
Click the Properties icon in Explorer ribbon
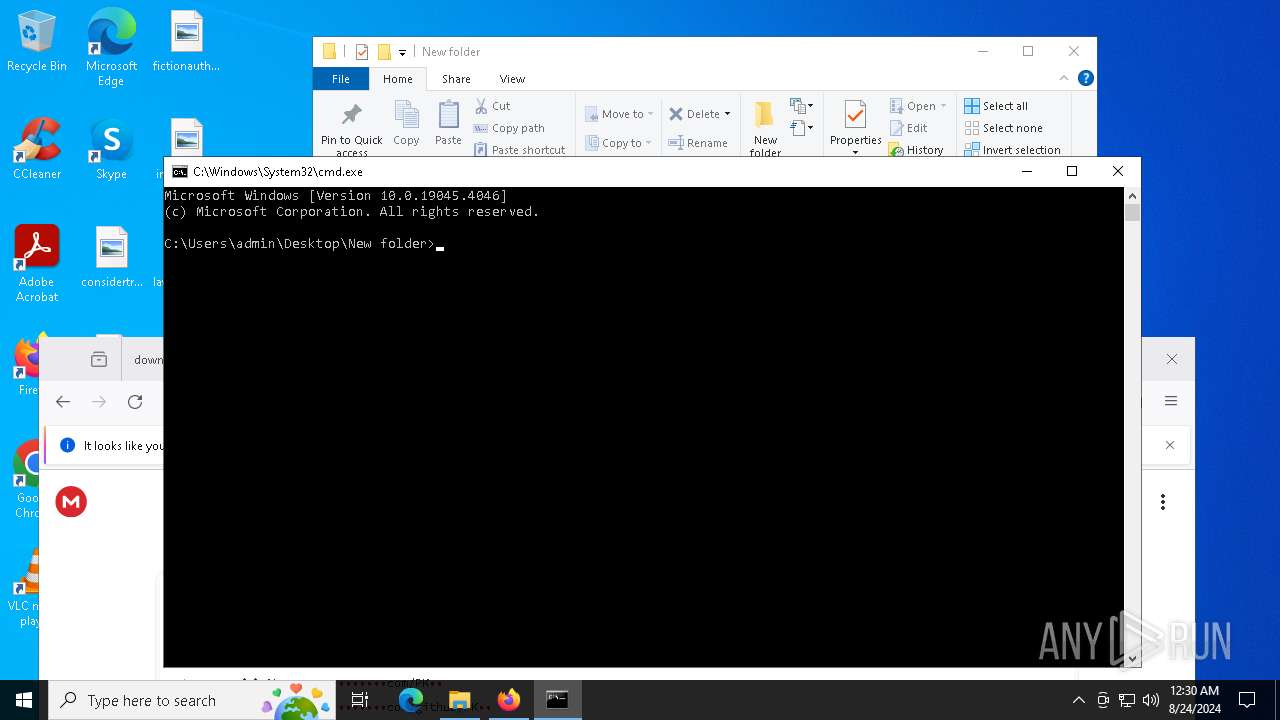tap(855, 116)
